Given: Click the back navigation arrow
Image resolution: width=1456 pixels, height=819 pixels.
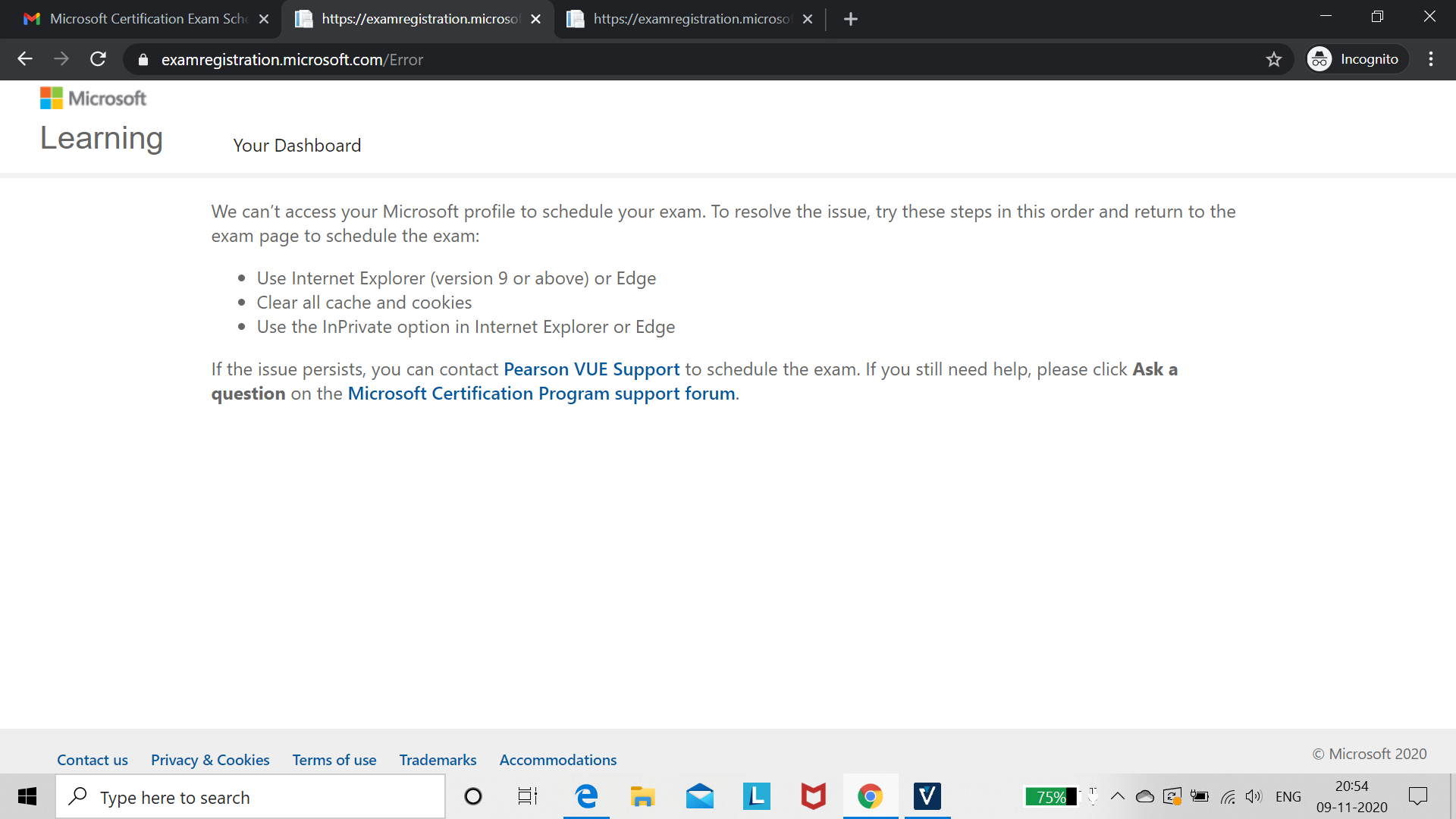Looking at the screenshot, I should [25, 59].
